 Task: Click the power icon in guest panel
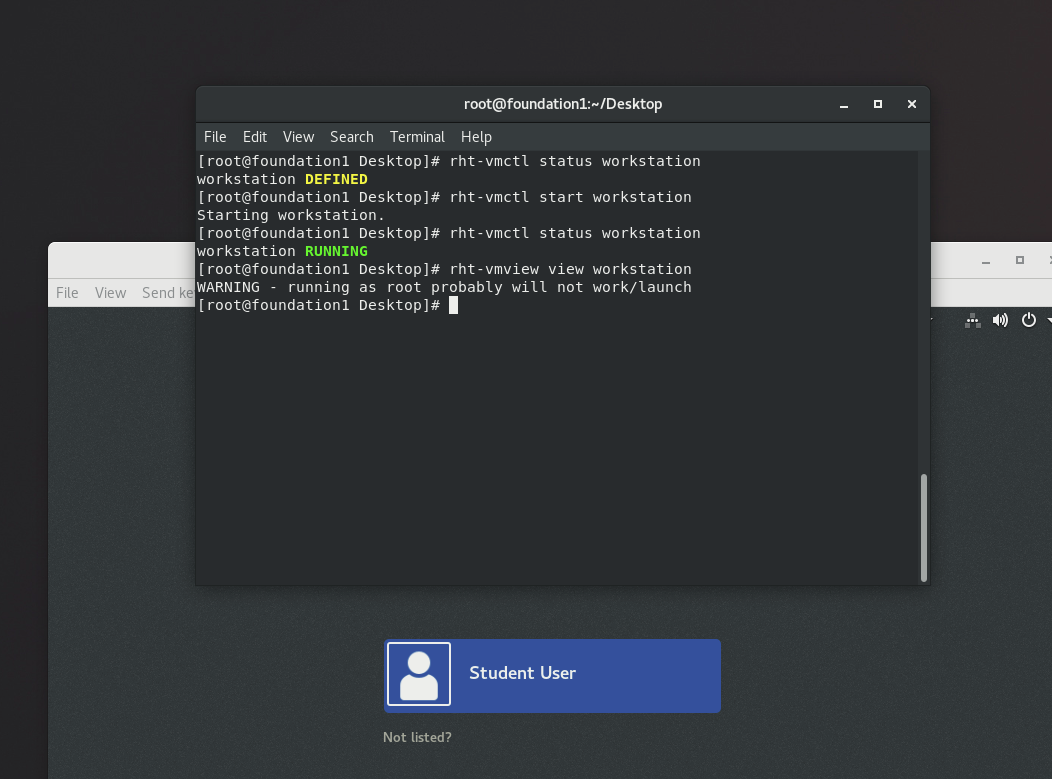tap(1028, 320)
